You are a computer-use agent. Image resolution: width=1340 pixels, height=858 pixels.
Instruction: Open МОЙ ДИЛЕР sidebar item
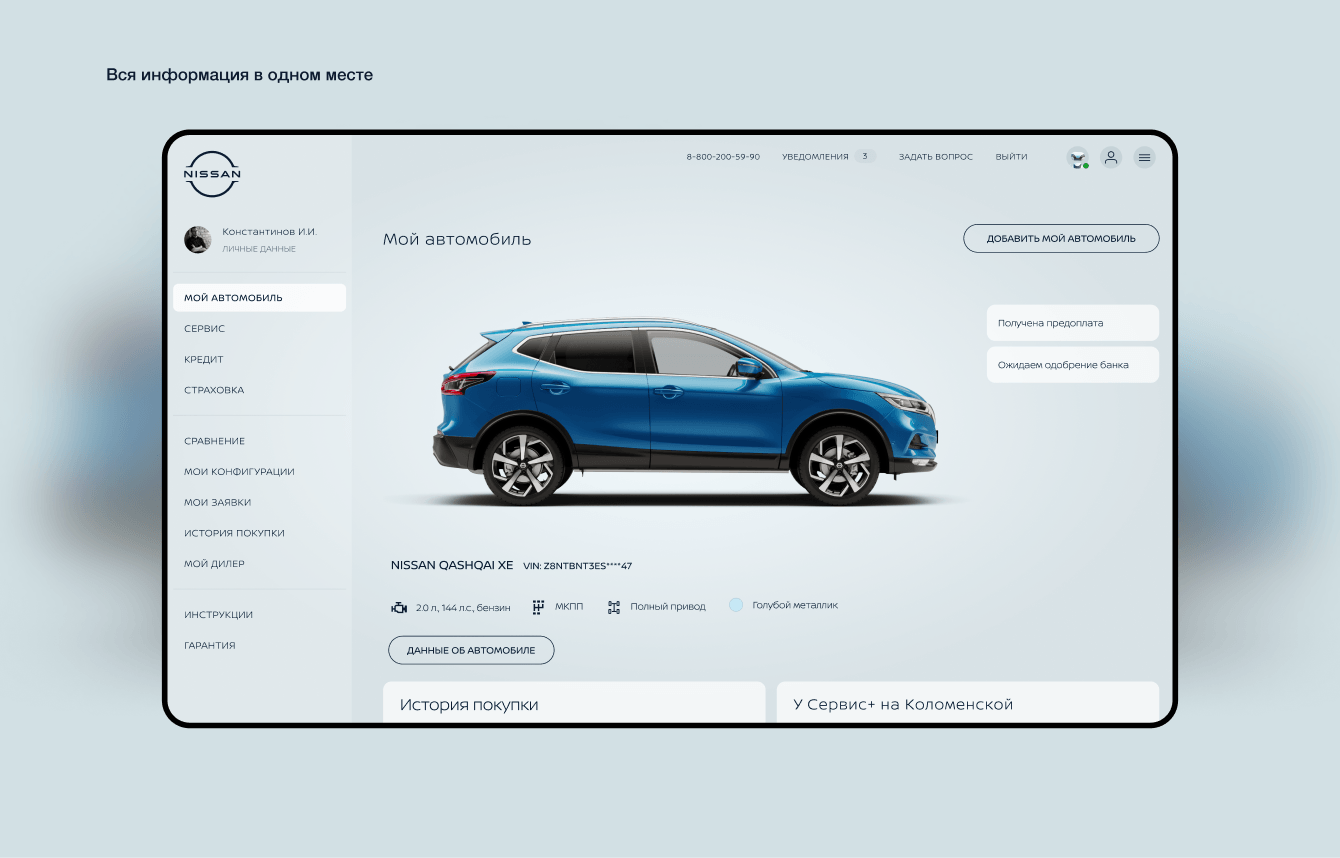tap(214, 564)
